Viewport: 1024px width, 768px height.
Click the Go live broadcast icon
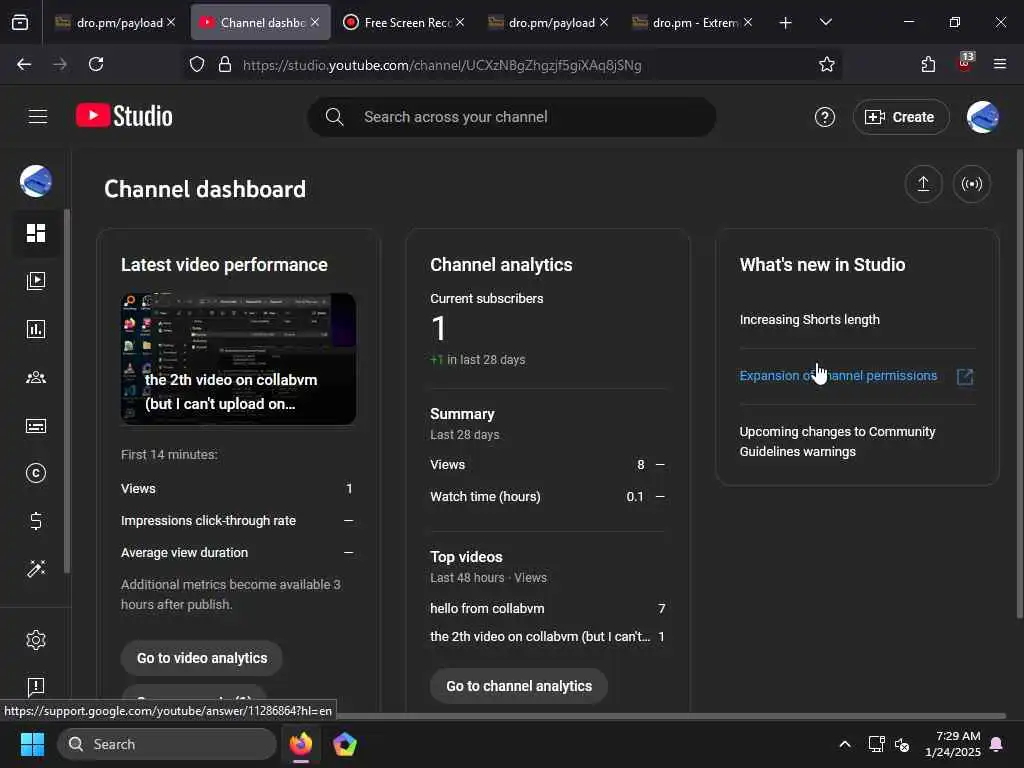[x=972, y=184]
